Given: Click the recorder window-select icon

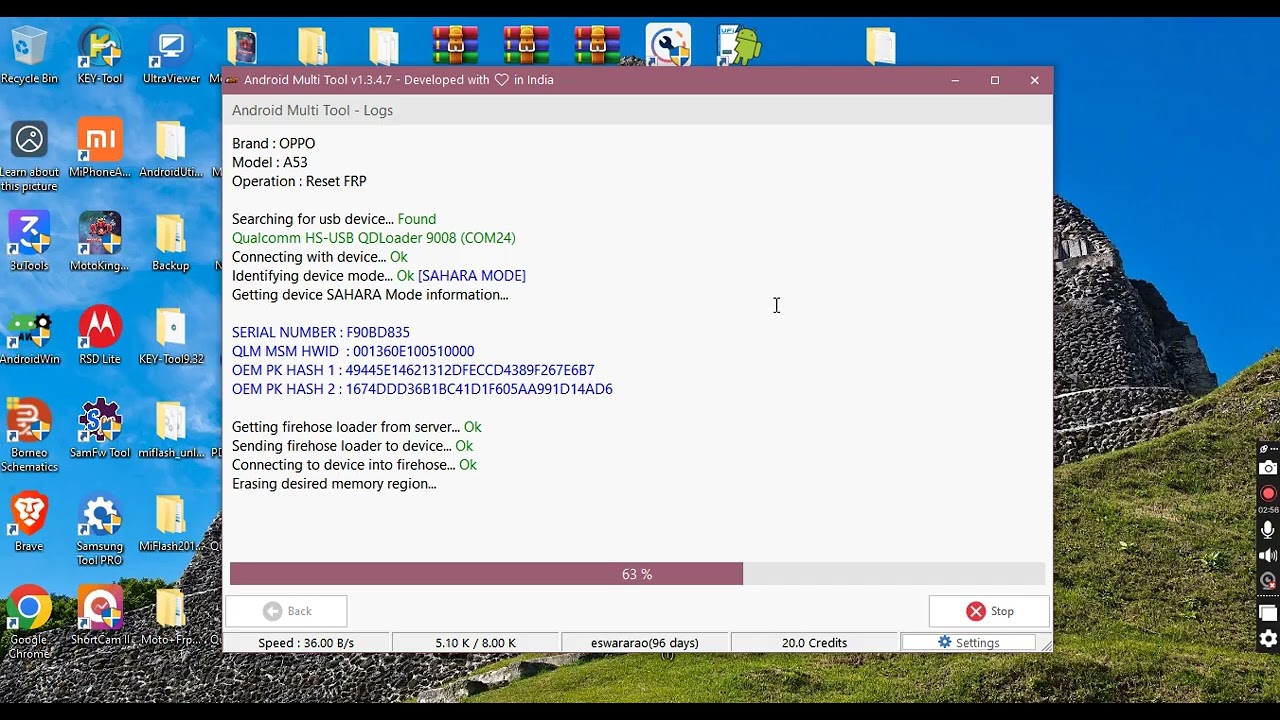Looking at the screenshot, I should (1268, 613).
